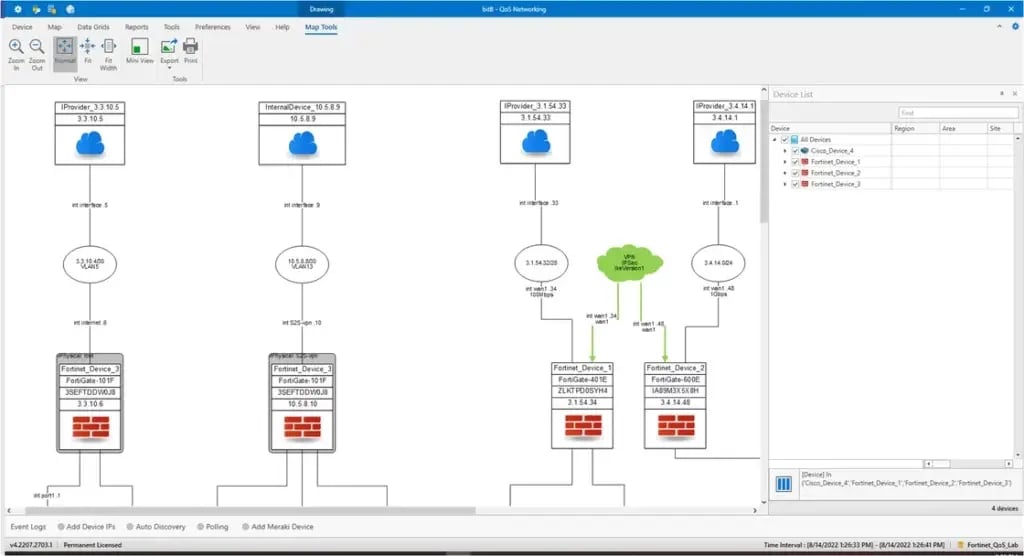This screenshot has height=556, width=1024.
Task: Click the Print icon in ribbon
Action: [190, 47]
